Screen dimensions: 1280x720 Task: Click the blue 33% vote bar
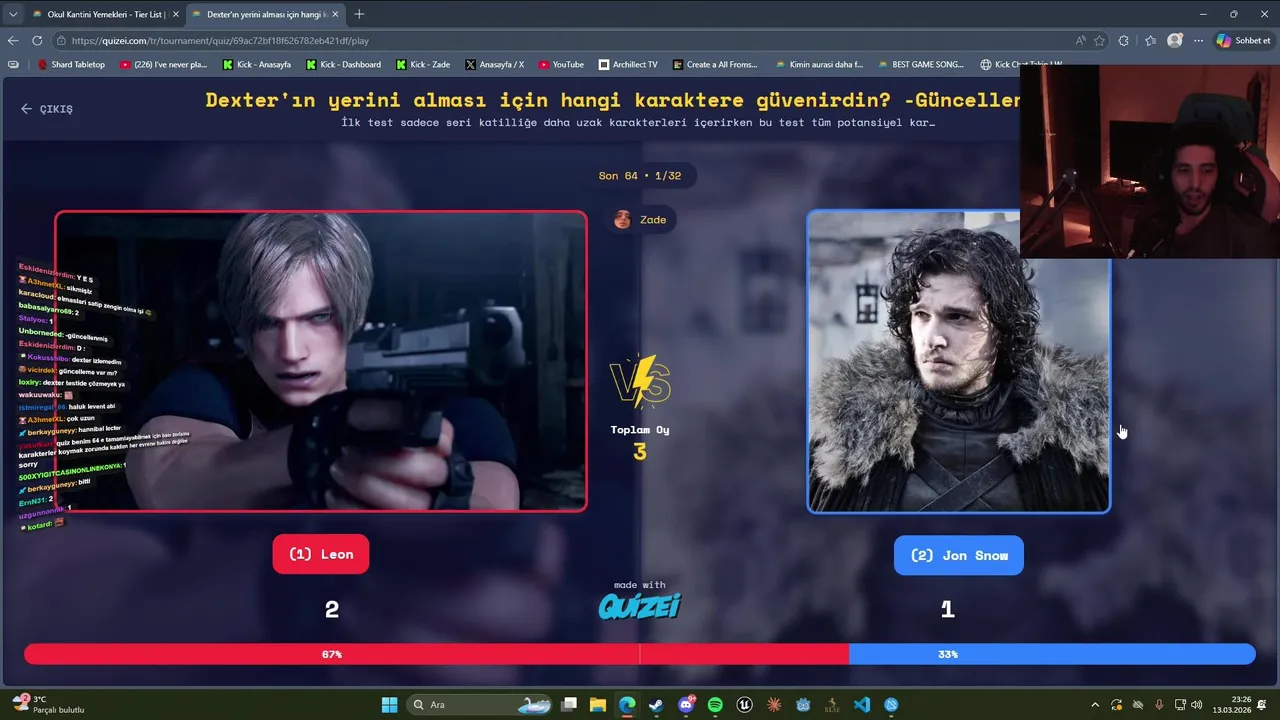(1052, 654)
